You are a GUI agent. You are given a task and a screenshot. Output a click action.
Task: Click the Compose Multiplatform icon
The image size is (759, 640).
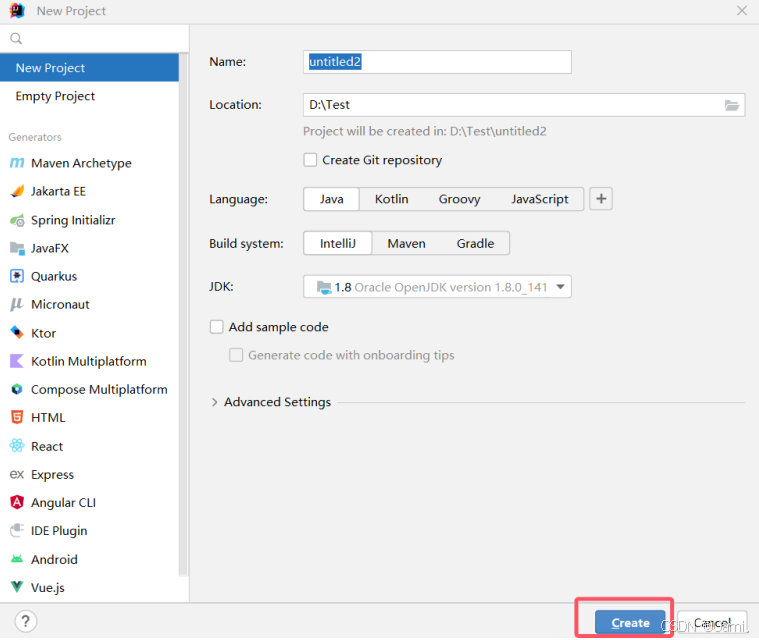[x=17, y=389]
